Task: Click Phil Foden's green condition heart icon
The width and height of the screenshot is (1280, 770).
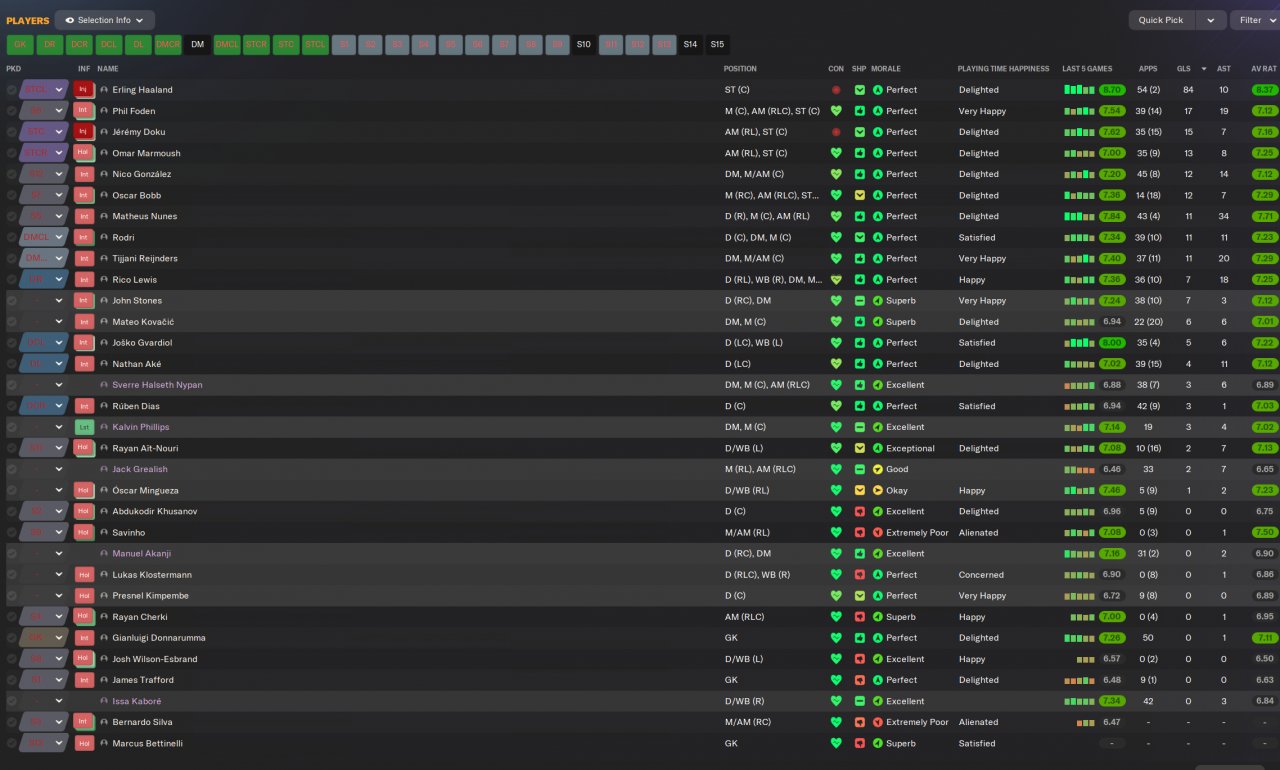Action: click(x=836, y=111)
